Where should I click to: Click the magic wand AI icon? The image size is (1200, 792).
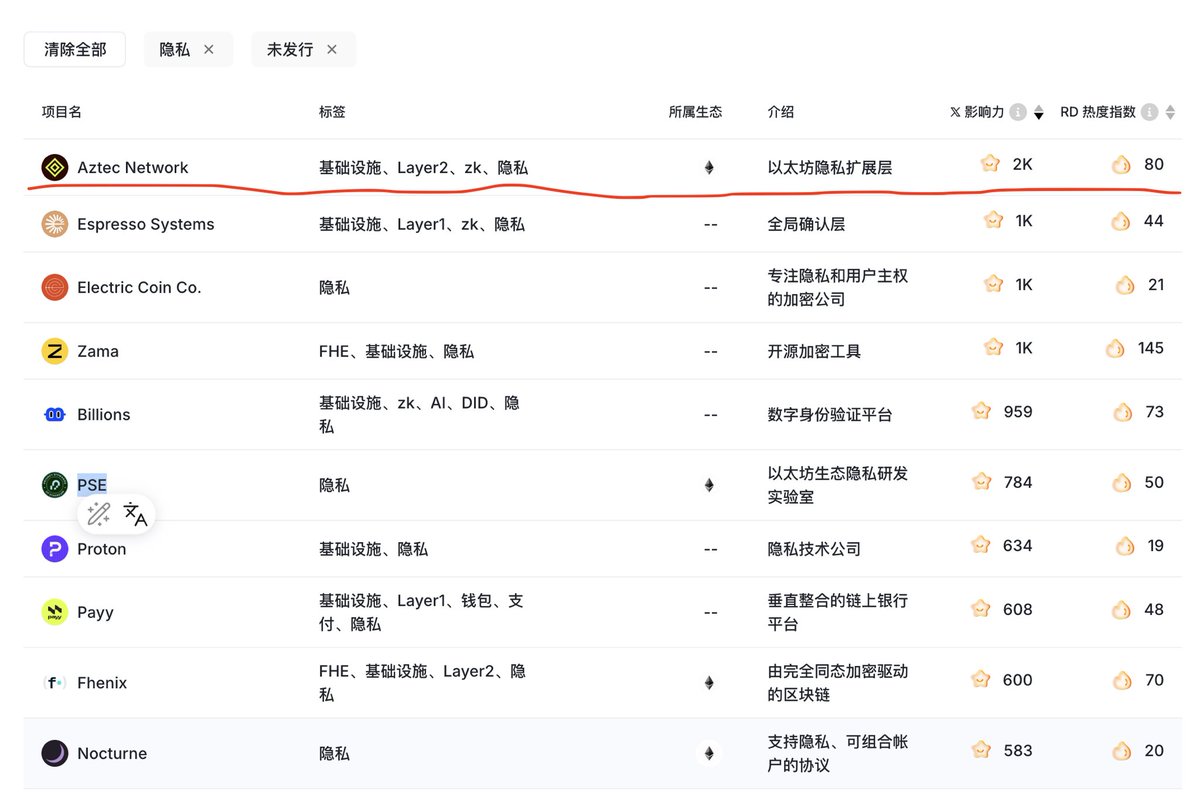(99, 515)
